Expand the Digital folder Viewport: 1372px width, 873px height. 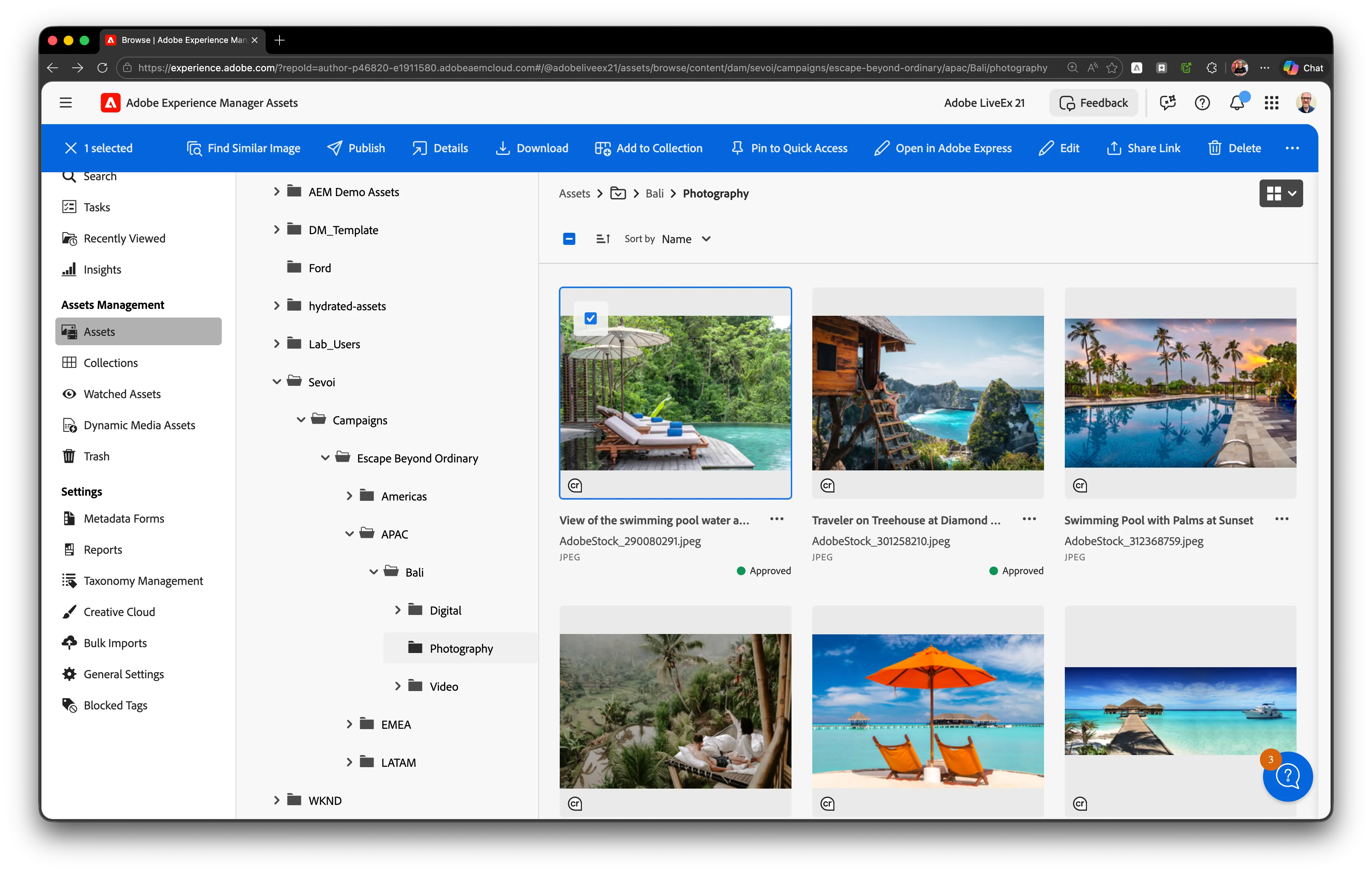click(398, 610)
